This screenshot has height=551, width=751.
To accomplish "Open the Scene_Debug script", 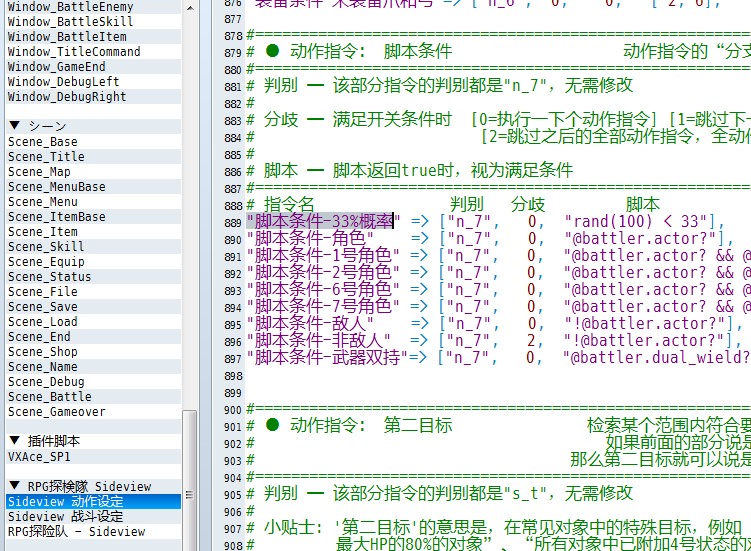I will pyautogui.click(x=93, y=381).
